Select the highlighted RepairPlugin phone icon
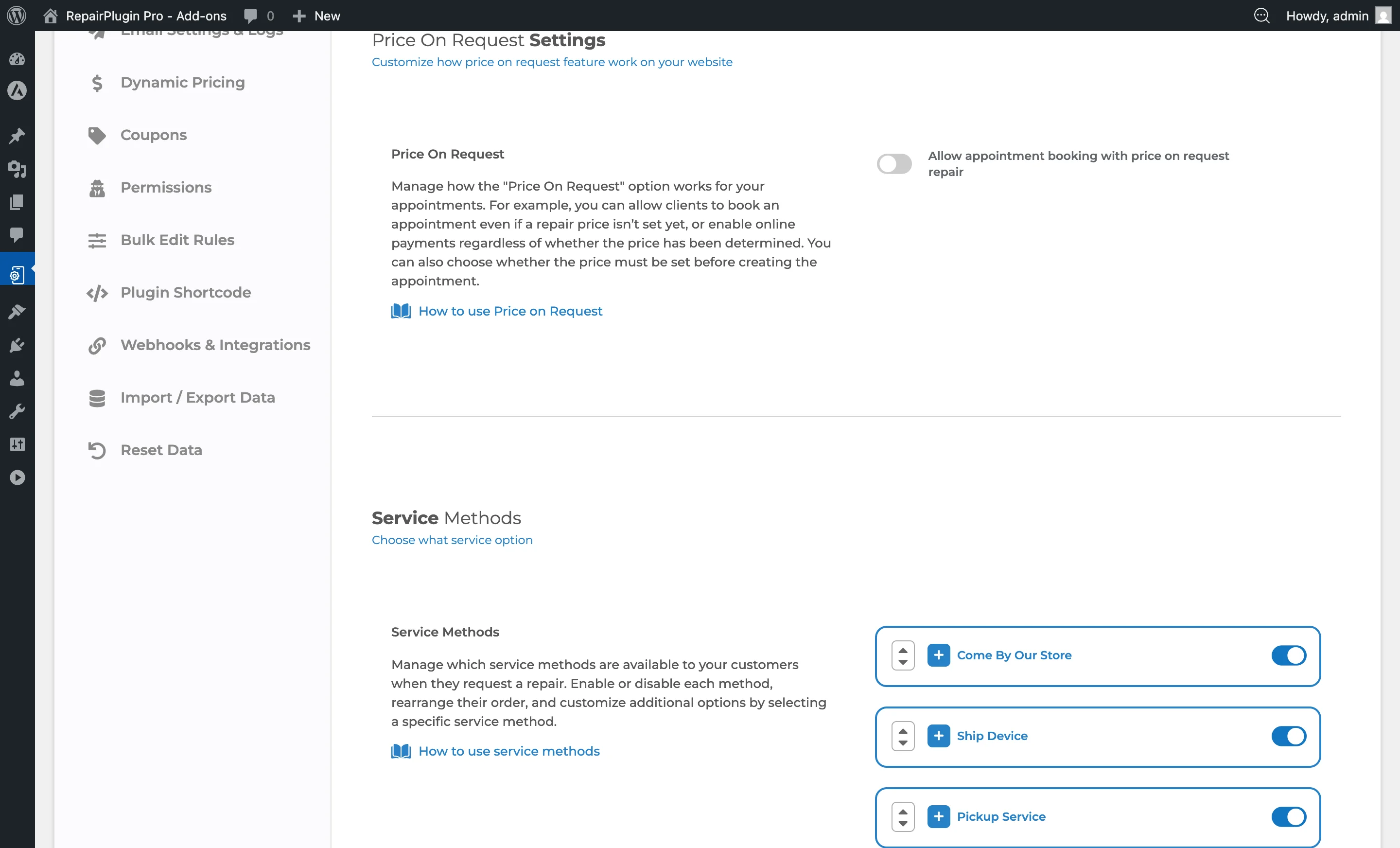Image resolution: width=1400 pixels, height=848 pixels. pos(17,274)
